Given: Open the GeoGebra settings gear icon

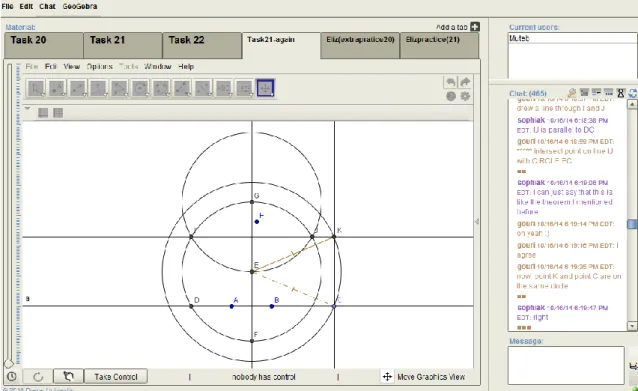Looking at the screenshot, I should (x=465, y=96).
